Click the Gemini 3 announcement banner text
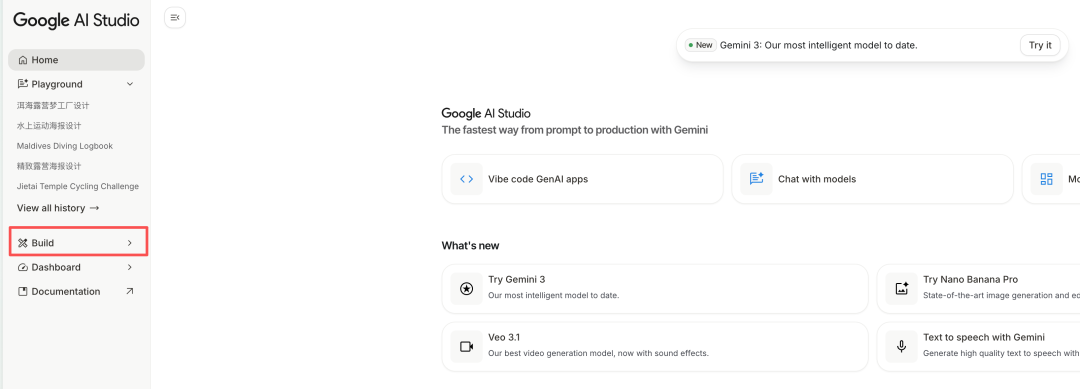 819,45
